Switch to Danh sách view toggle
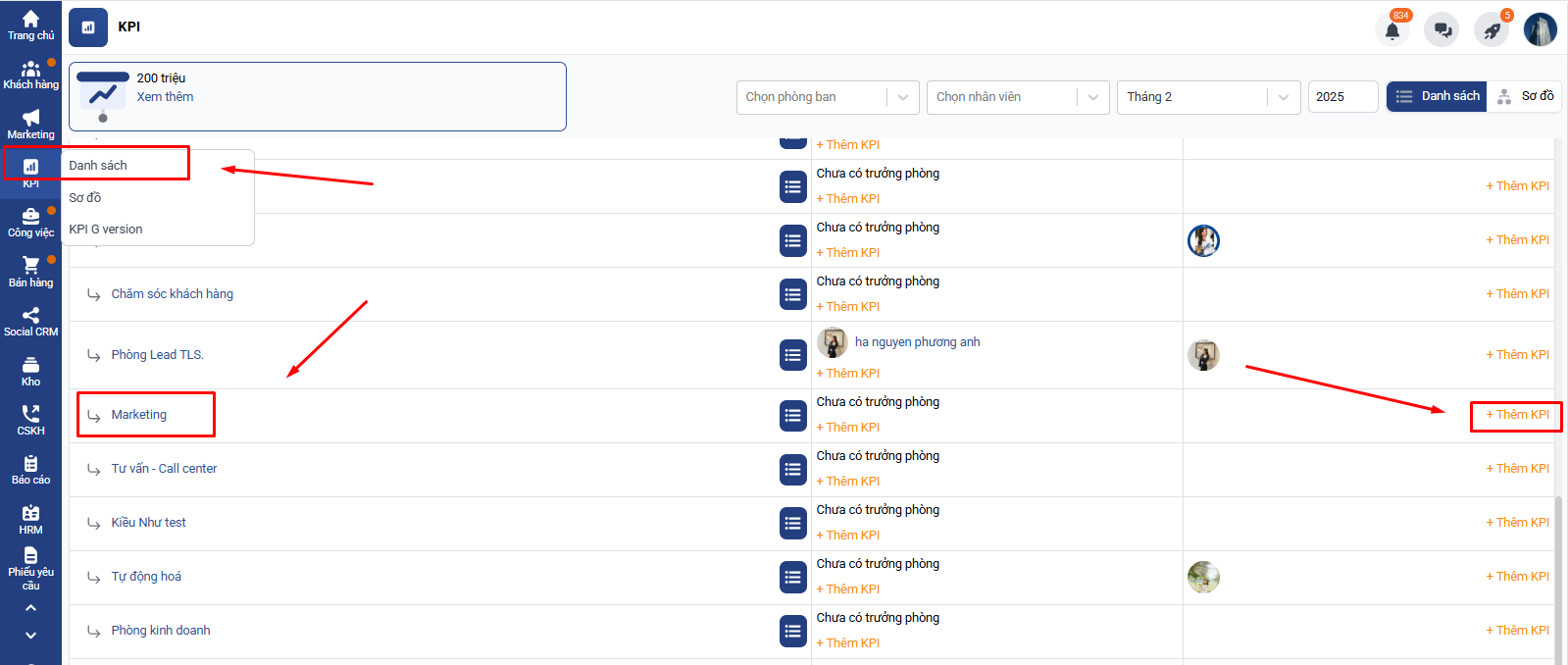The width and height of the screenshot is (1568, 665). click(1437, 96)
